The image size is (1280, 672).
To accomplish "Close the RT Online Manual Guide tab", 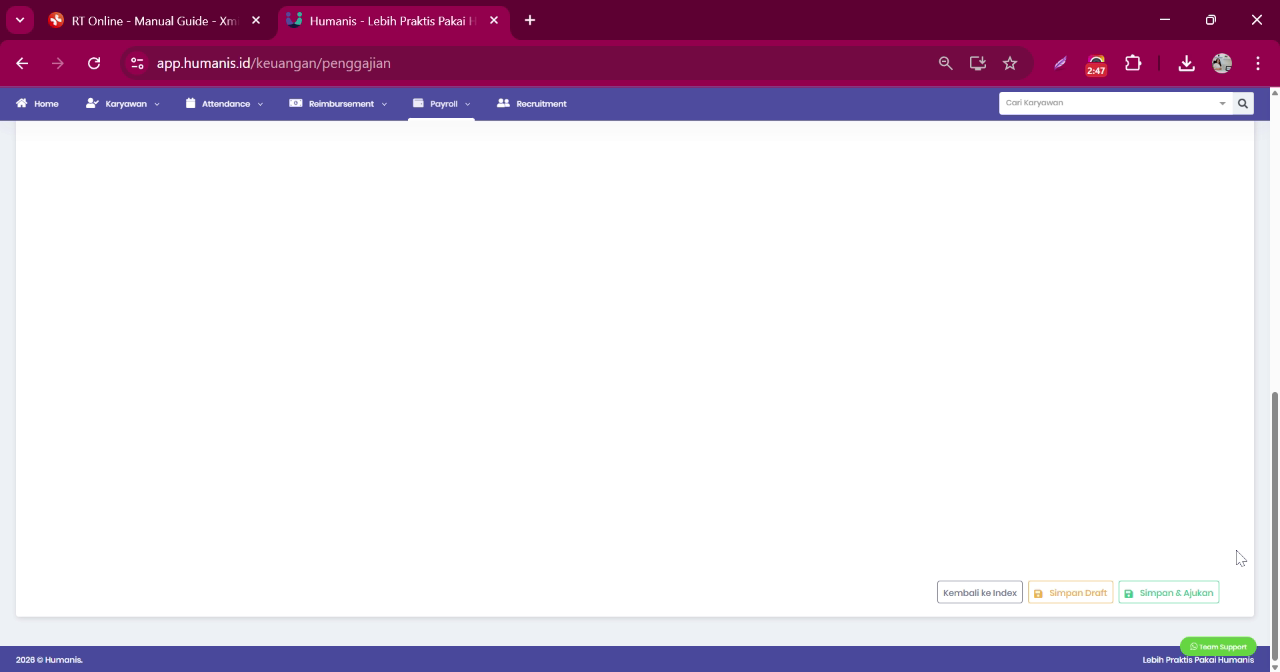I will coord(256,20).
